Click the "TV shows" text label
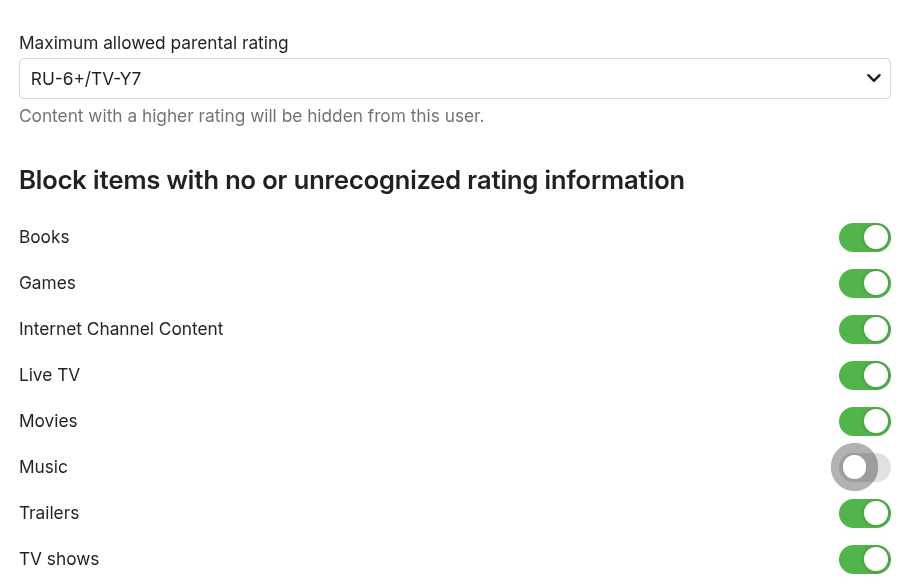921x585 pixels. [x=59, y=559]
